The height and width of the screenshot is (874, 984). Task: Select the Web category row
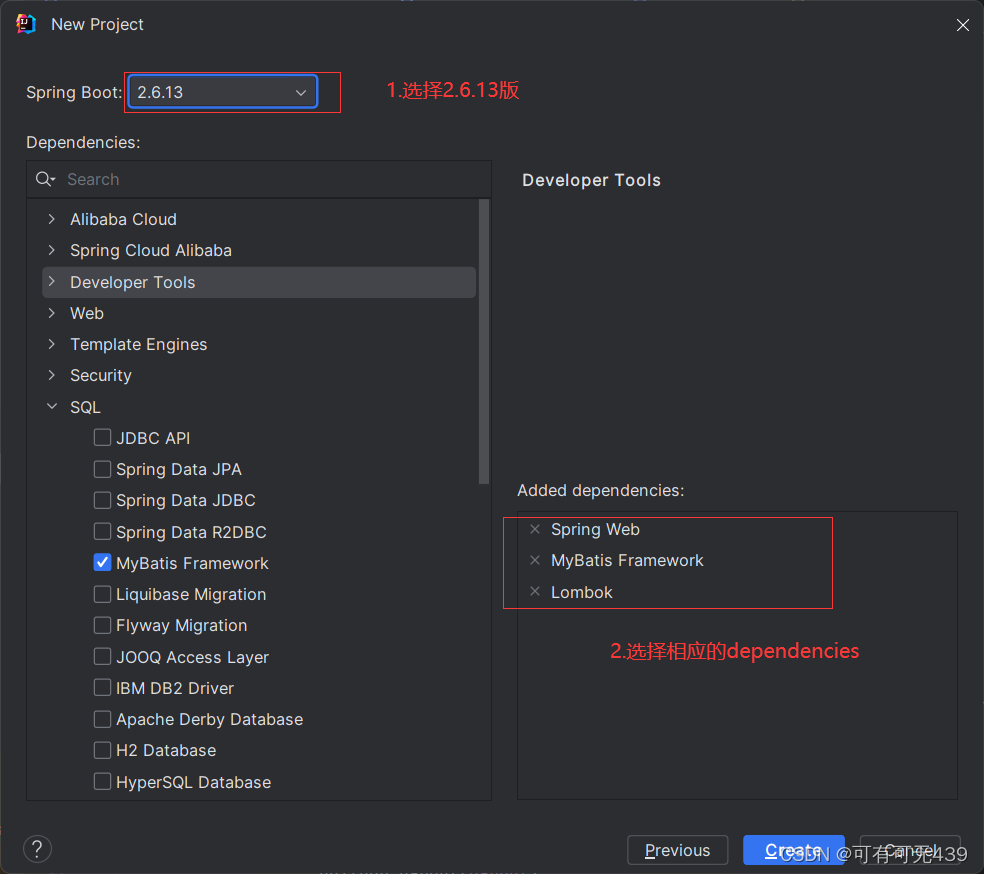pos(259,313)
